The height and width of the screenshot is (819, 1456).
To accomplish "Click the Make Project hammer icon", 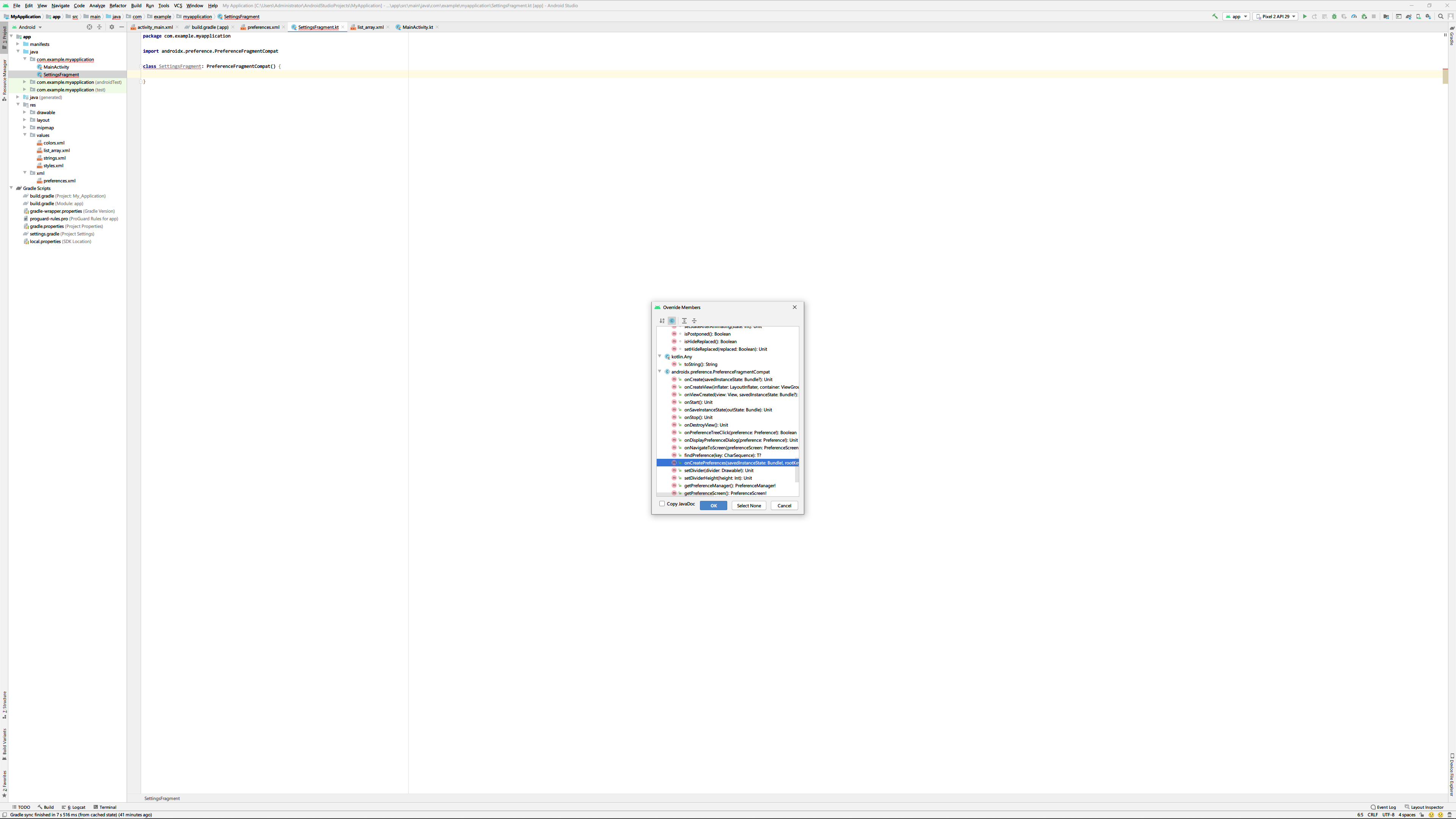I will (x=1215, y=16).
